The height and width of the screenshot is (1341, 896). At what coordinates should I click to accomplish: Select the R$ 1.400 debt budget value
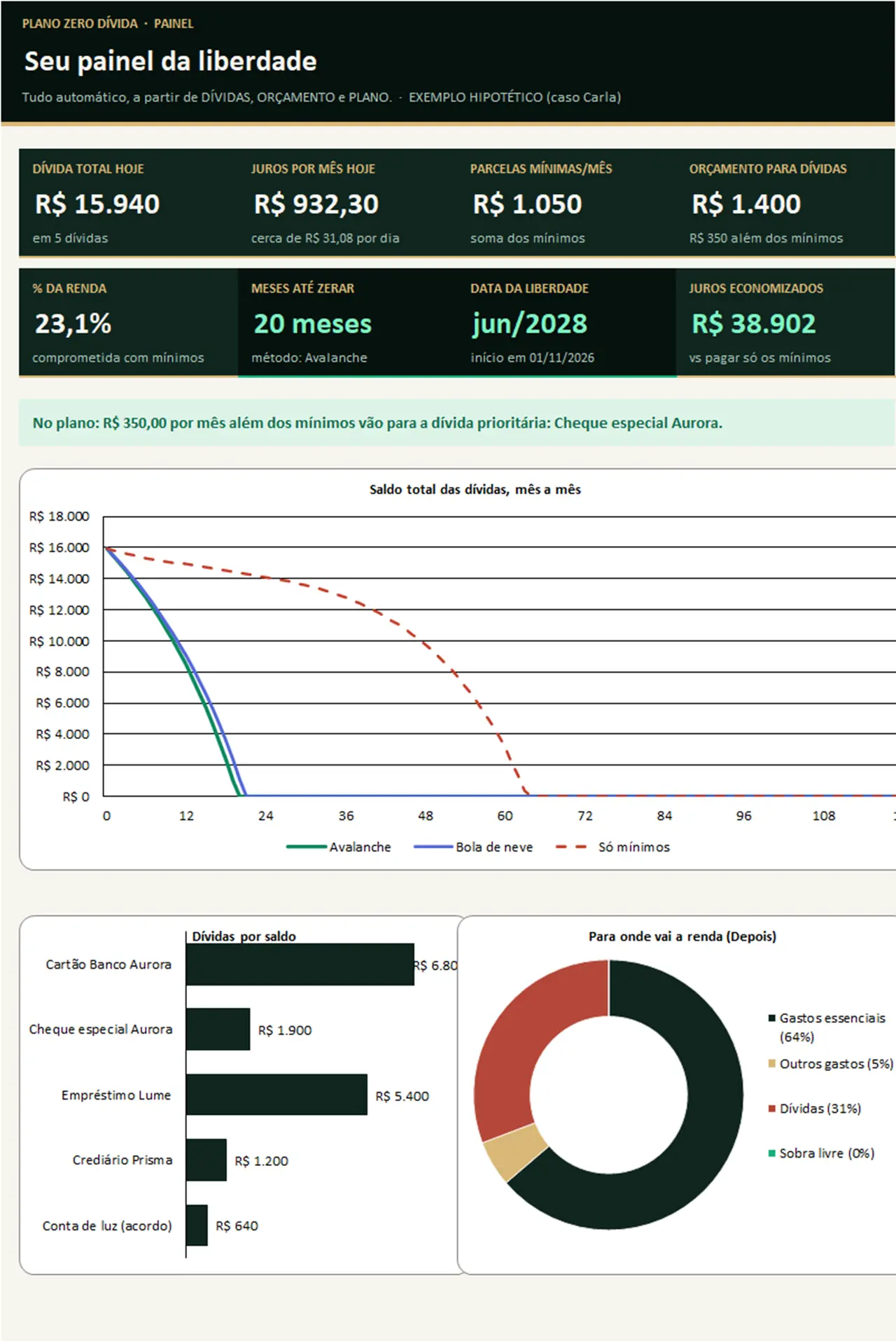click(746, 204)
